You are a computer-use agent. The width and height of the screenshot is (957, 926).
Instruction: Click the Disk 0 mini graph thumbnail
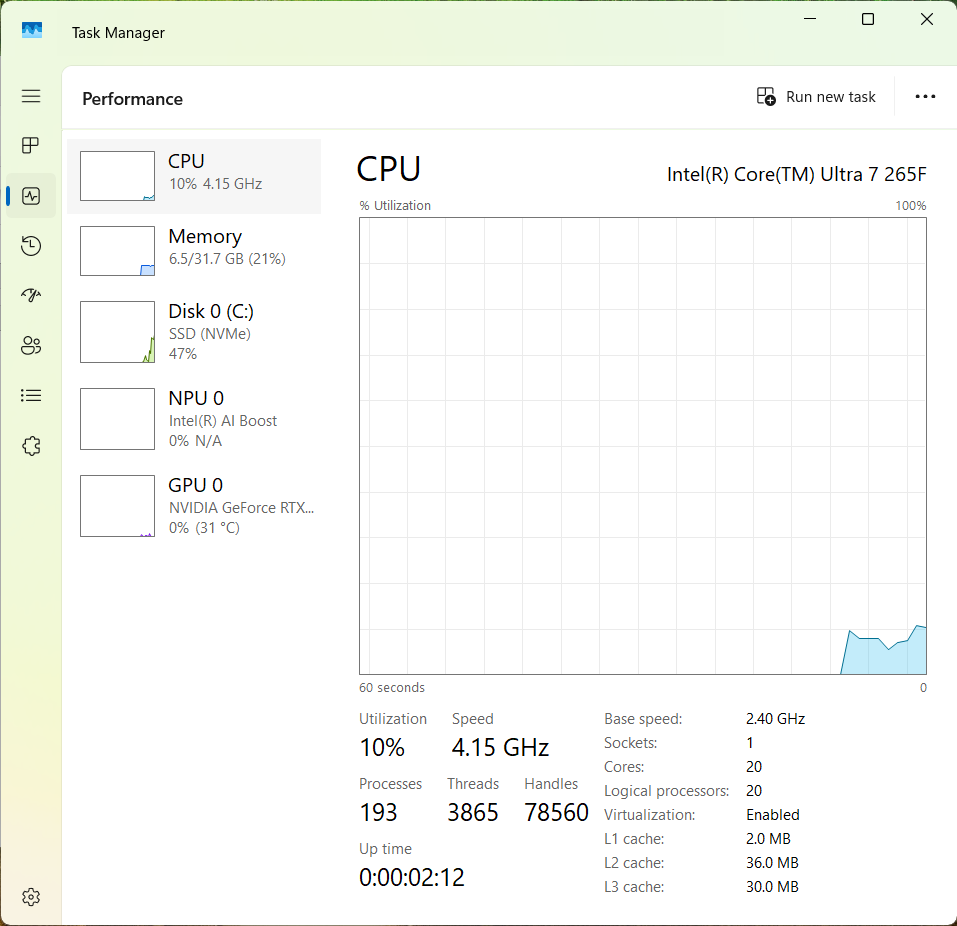pyautogui.click(x=117, y=332)
